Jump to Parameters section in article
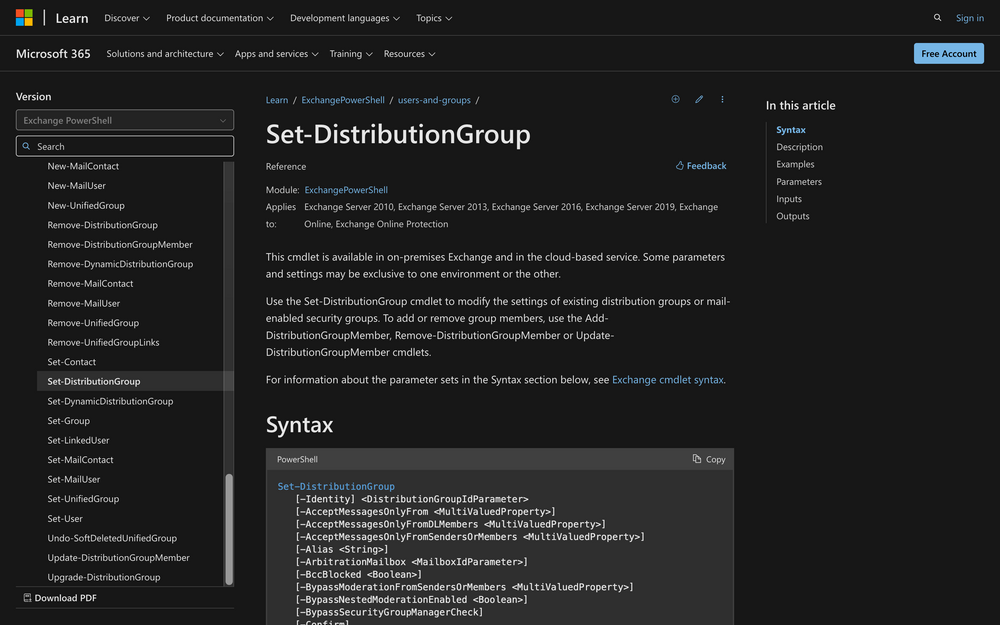This screenshot has width=1000, height=625. click(799, 182)
